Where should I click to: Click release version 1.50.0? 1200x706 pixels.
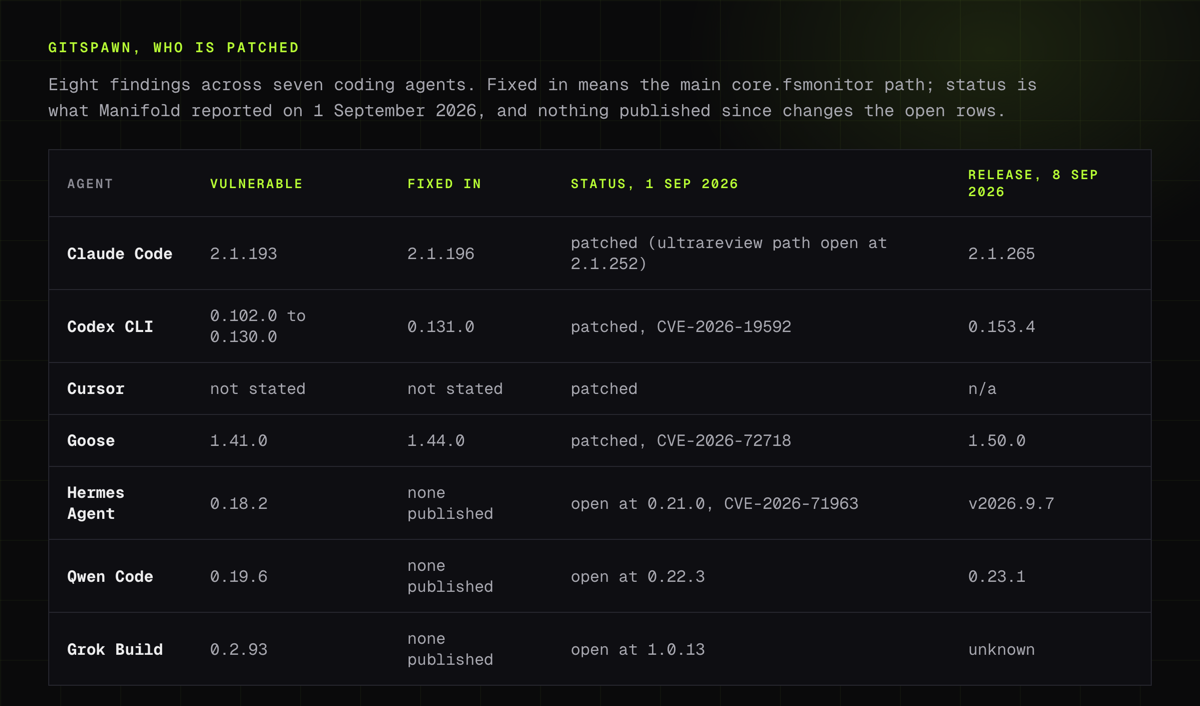[x=996, y=441]
